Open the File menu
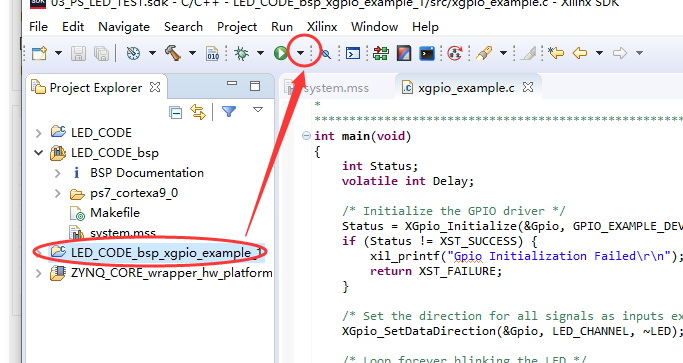 tap(38, 27)
